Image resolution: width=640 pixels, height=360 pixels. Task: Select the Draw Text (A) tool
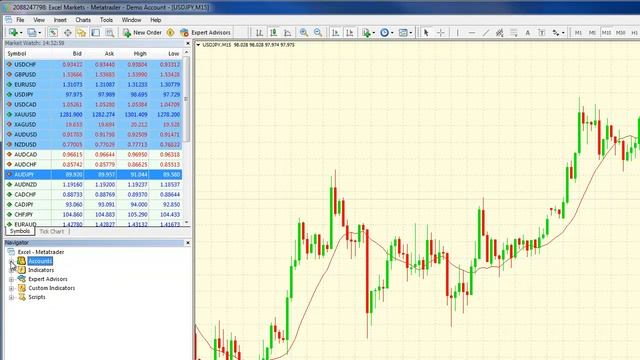coord(527,32)
